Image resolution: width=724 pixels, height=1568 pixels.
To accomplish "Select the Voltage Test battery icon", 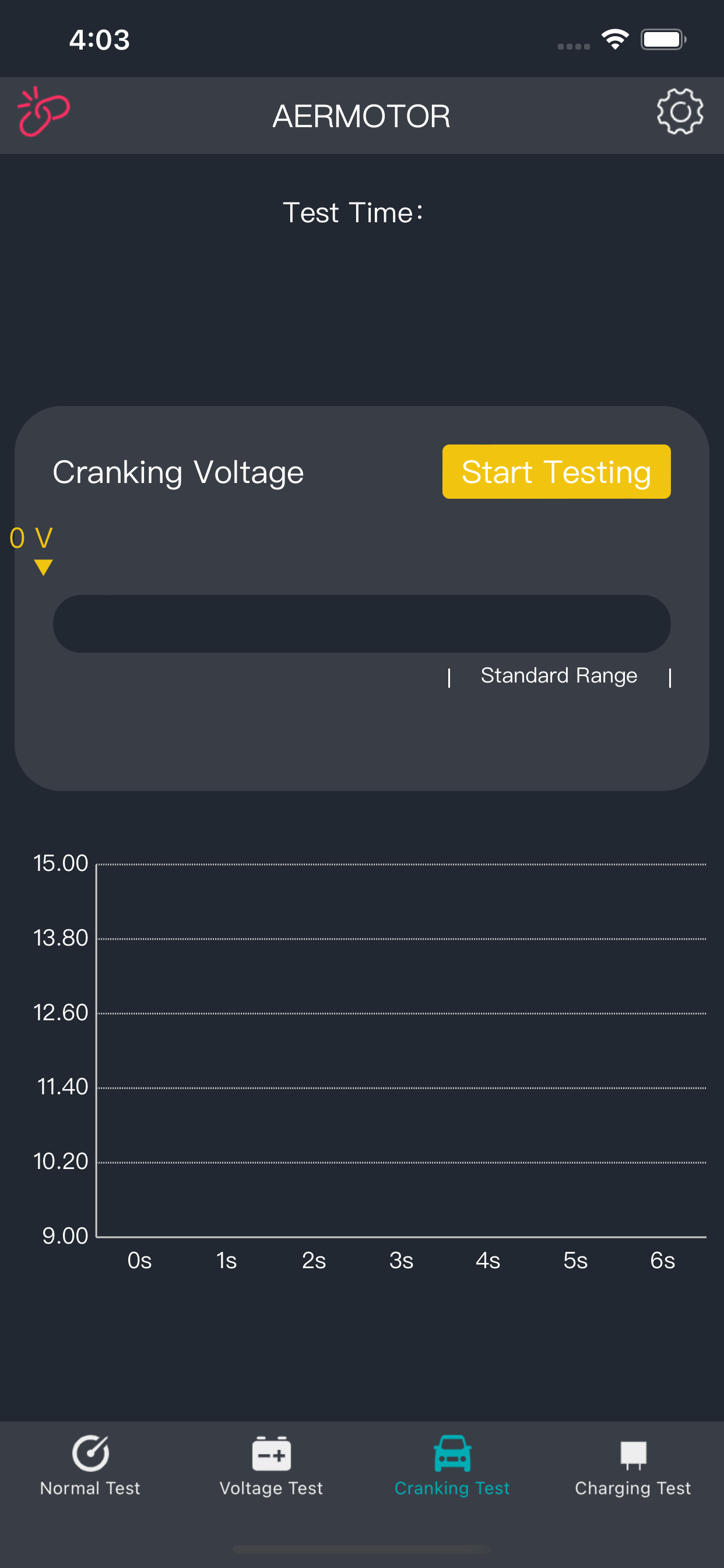I will coord(271,1454).
